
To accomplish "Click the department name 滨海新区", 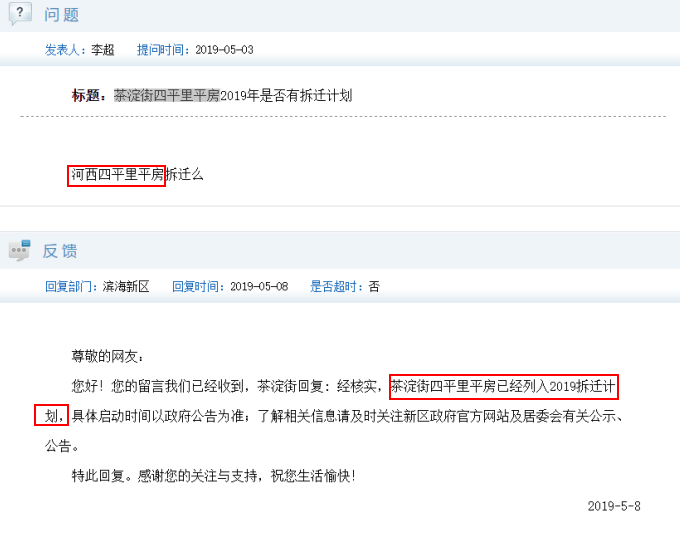I will [126, 287].
